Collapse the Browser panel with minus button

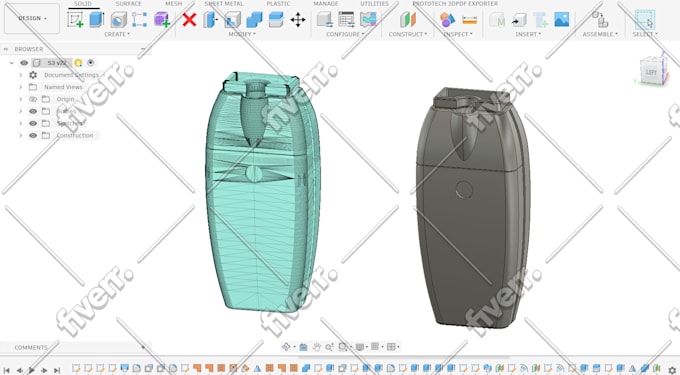[143, 49]
